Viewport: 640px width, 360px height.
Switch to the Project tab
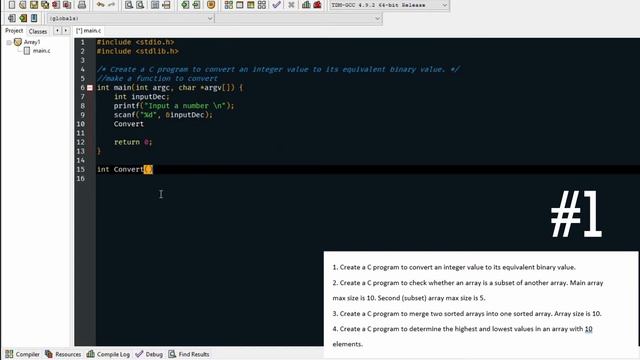click(x=14, y=31)
